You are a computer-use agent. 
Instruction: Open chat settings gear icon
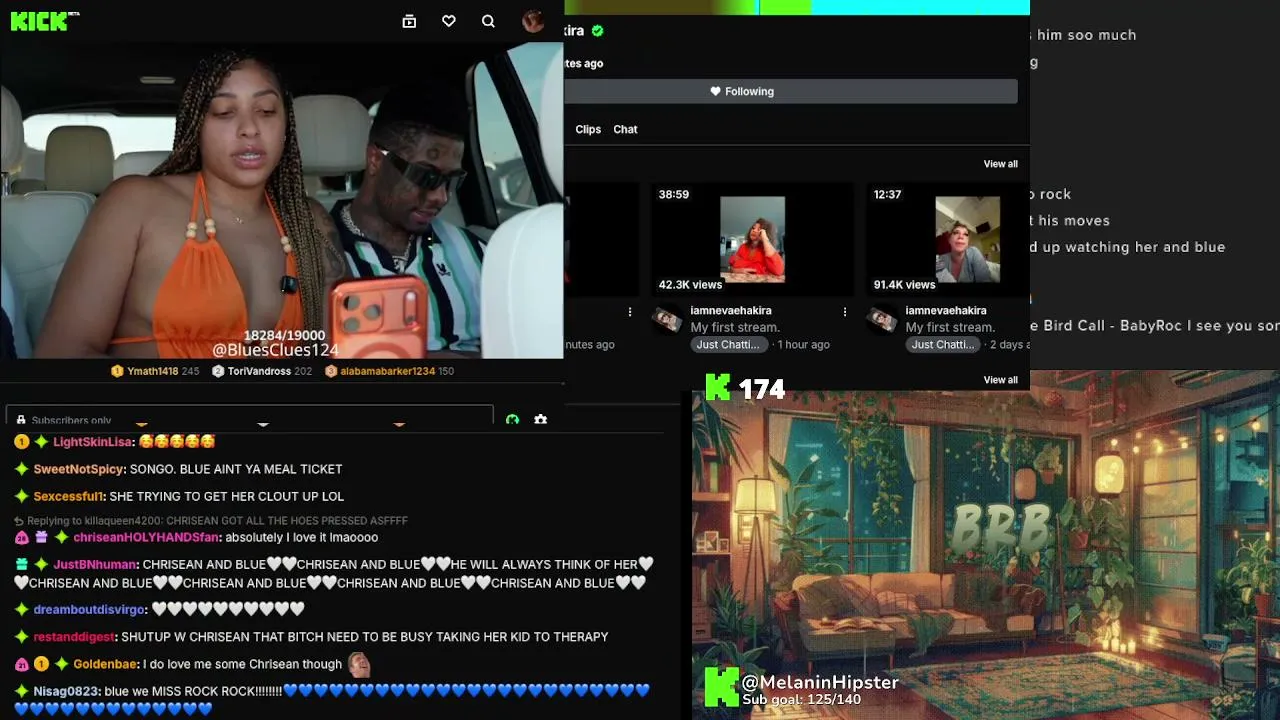click(x=541, y=420)
